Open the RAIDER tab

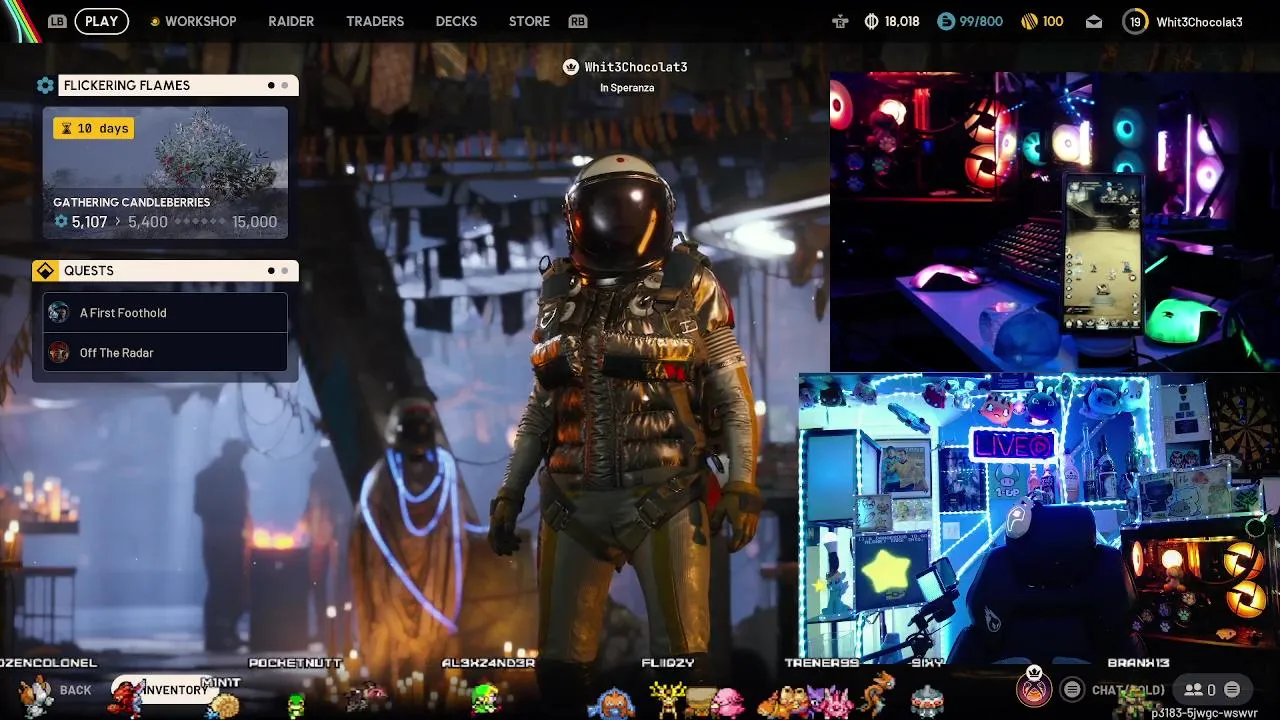(x=291, y=21)
